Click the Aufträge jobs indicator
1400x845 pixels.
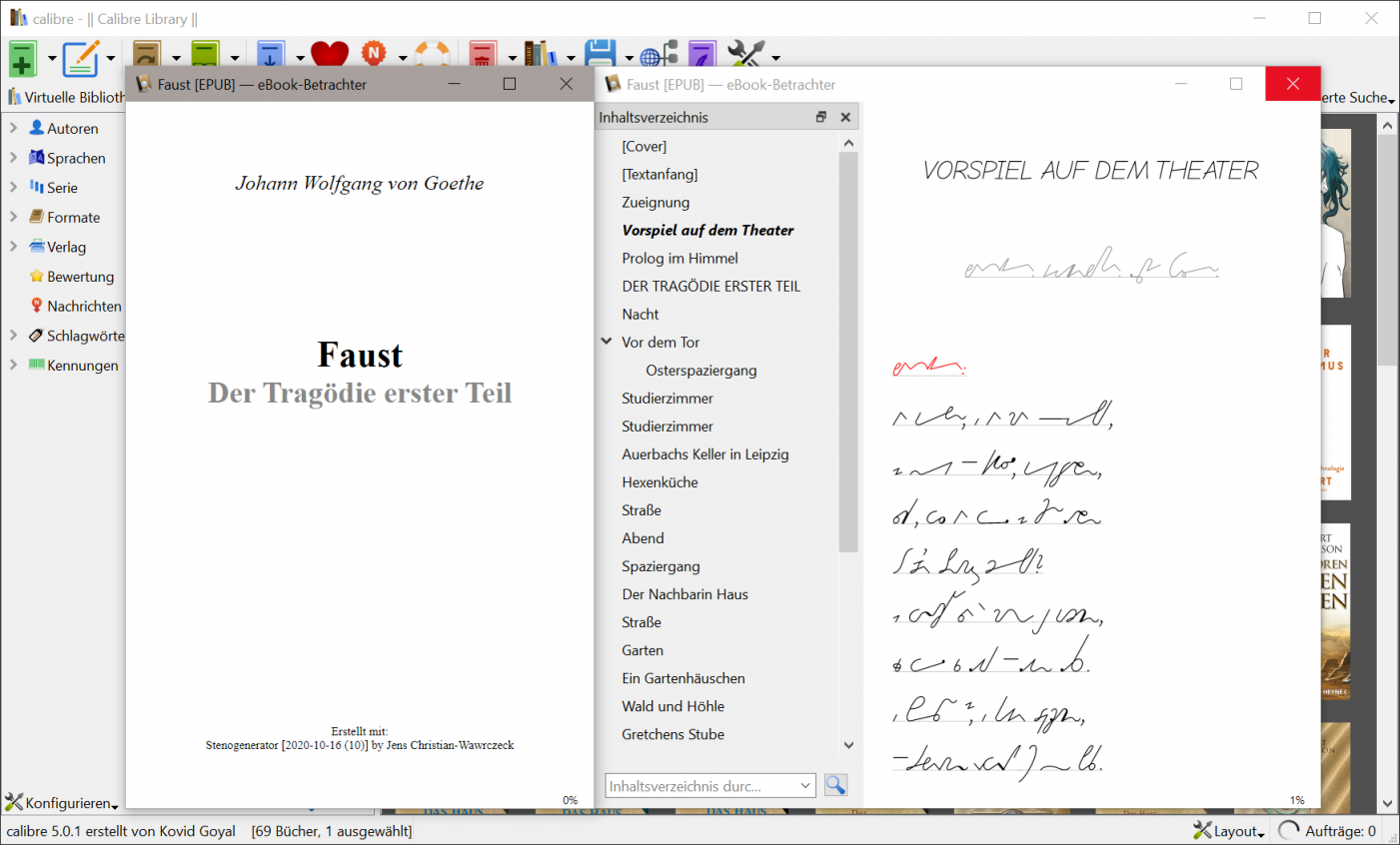pyautogui.click(x=1329, y=830)
